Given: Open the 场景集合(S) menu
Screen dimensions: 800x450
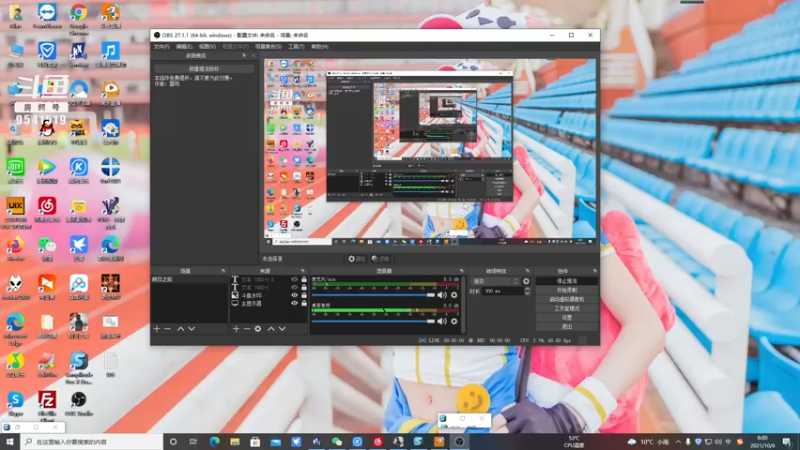Looking at the screenshot, I should (268, 46).
